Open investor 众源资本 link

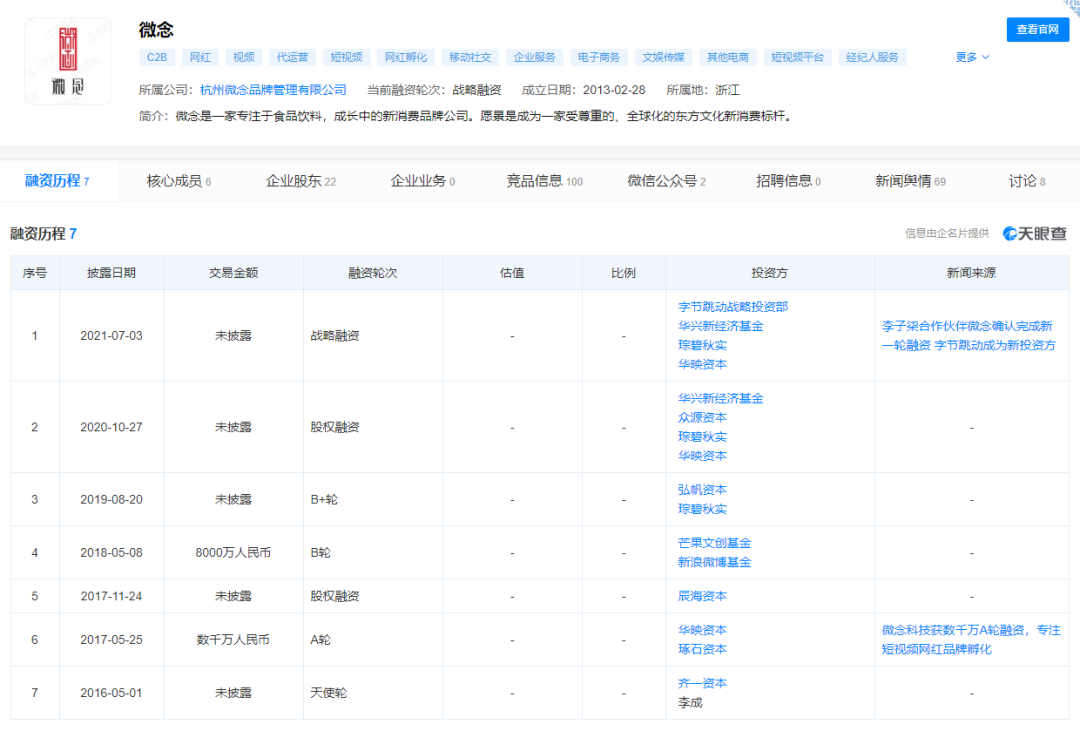point(702,418)
